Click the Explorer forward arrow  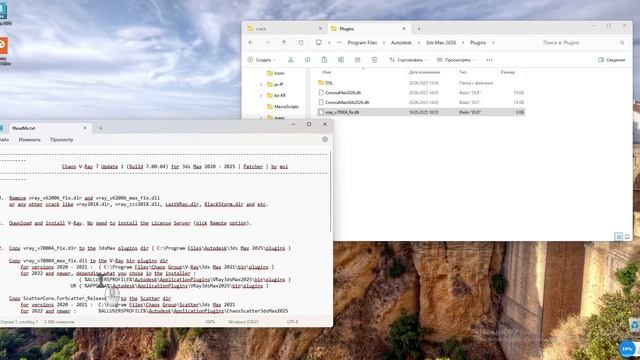click(268, 42)
